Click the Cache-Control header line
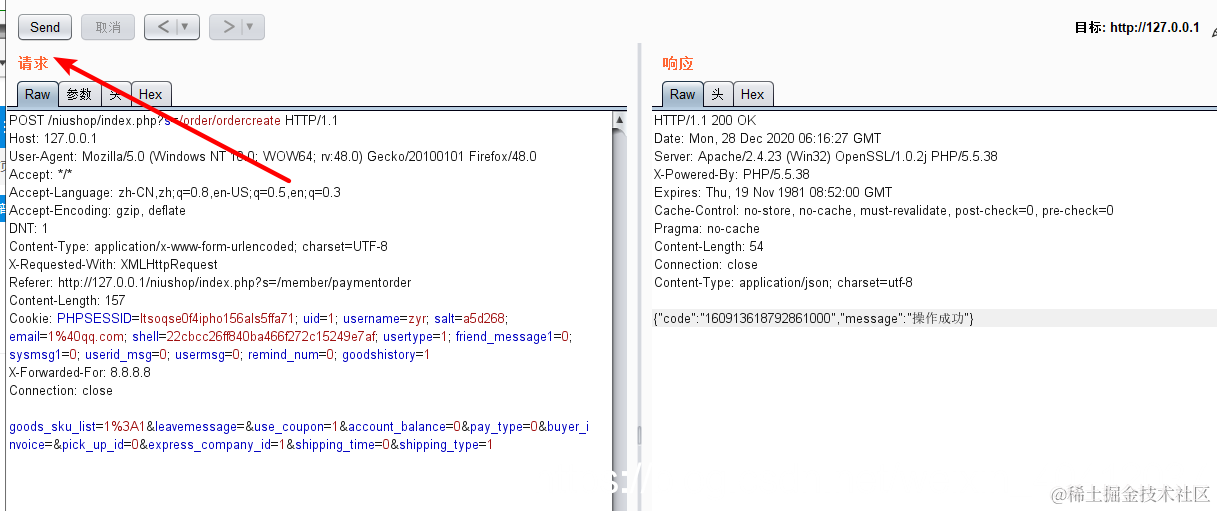1217x511 pixels. (883, 210)
